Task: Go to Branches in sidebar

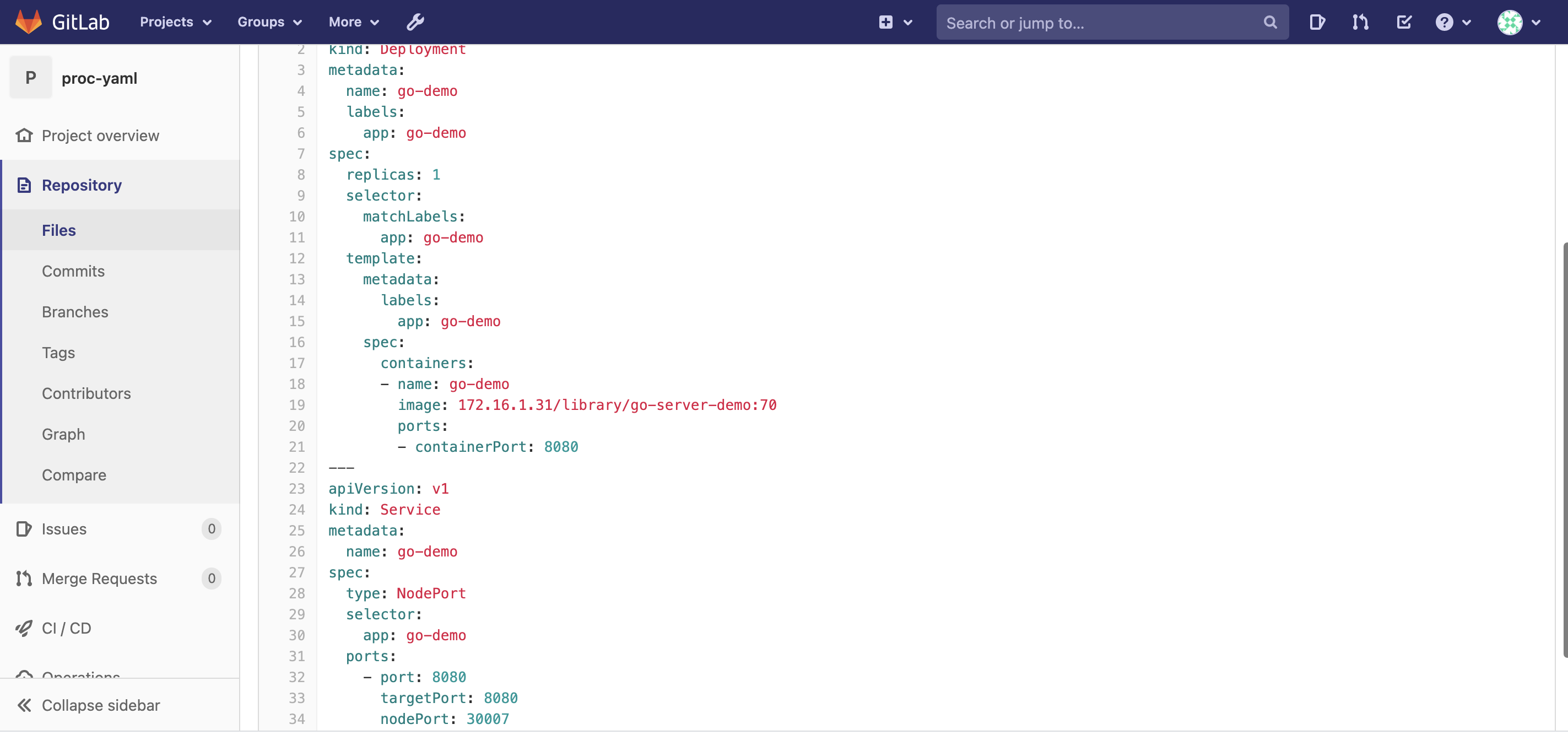Action: [x=75, y=312]
